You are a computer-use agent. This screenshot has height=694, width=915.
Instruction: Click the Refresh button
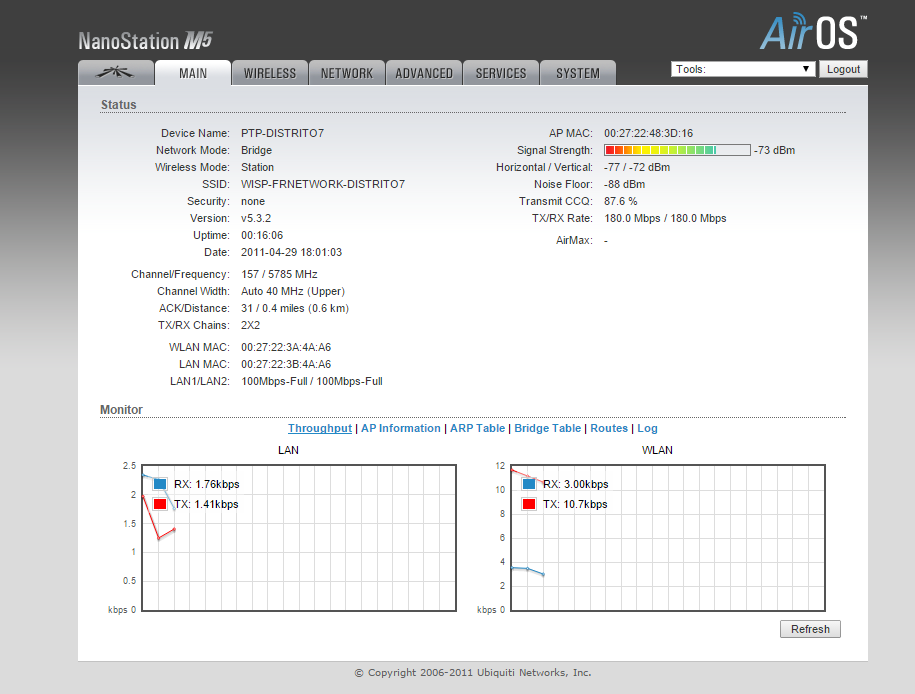pos(810,629)
